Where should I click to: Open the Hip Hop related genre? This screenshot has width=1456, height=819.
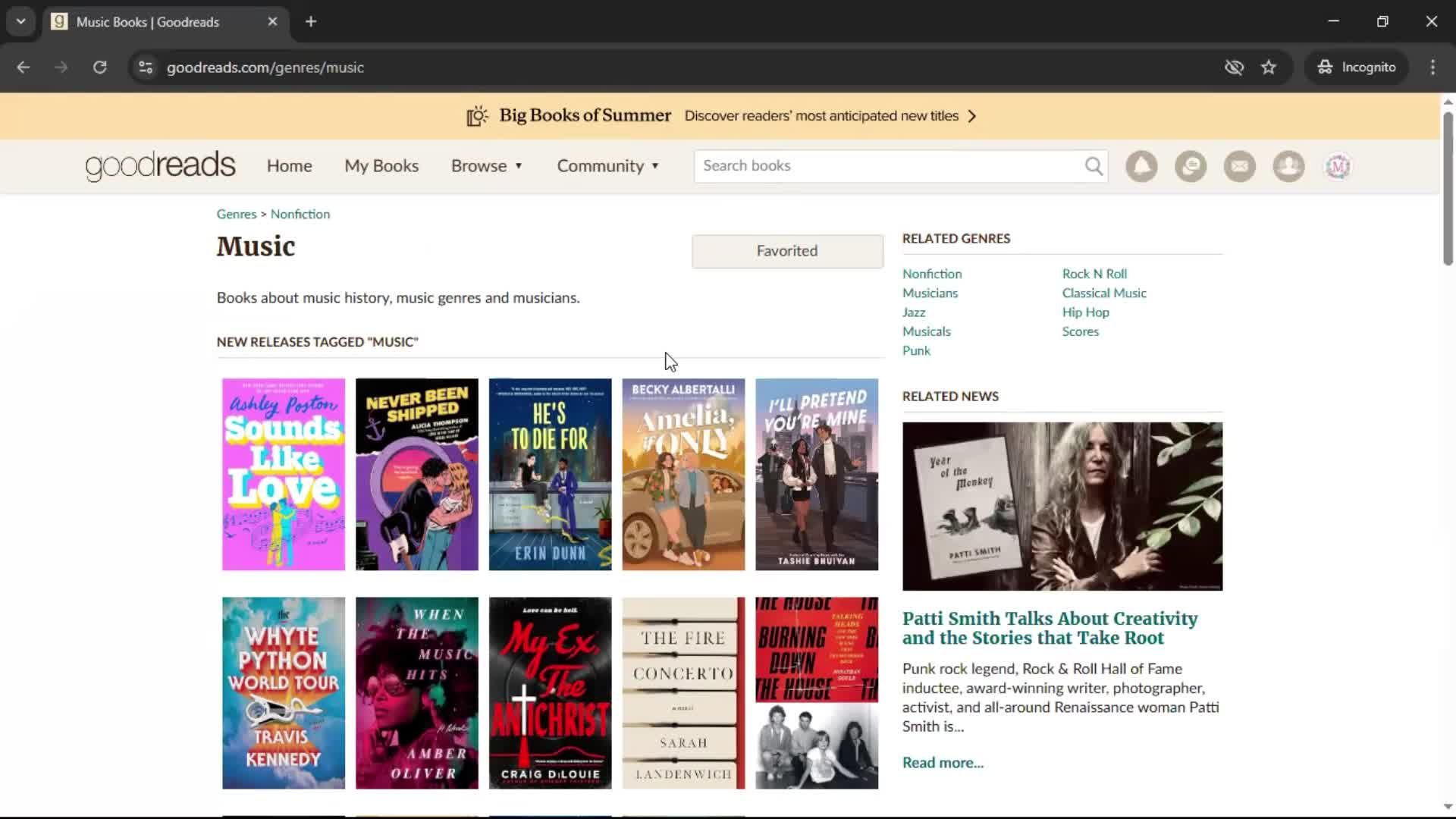[x=1085, y=312]
